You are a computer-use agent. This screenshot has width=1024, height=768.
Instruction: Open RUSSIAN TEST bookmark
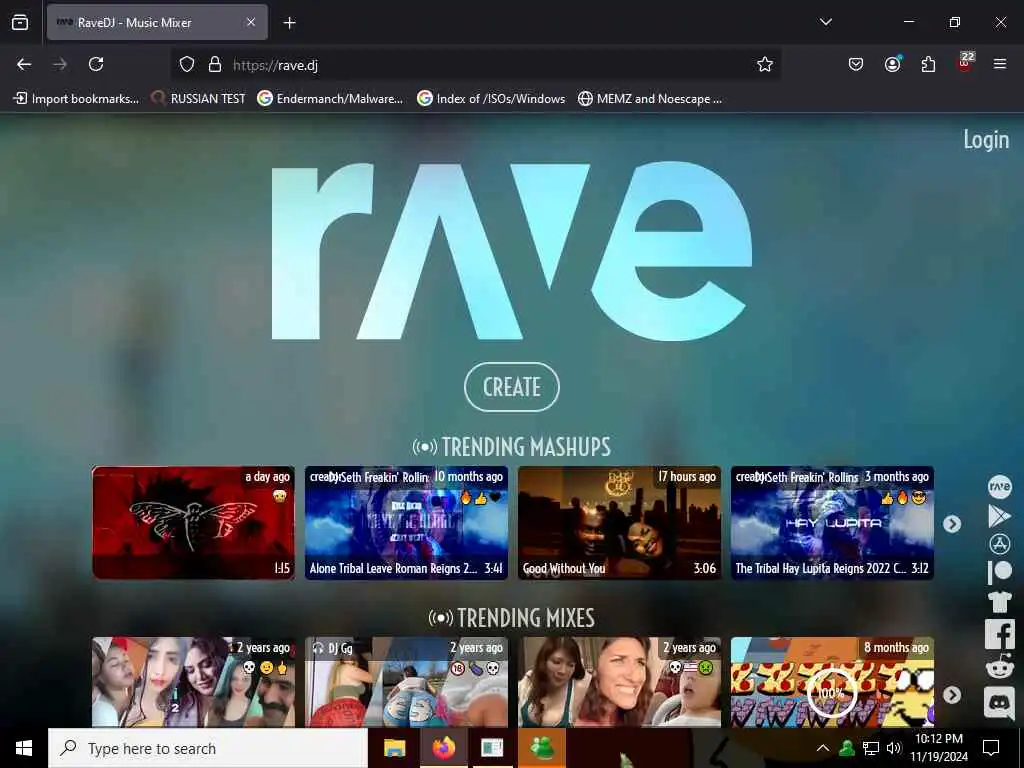[198, 99]
